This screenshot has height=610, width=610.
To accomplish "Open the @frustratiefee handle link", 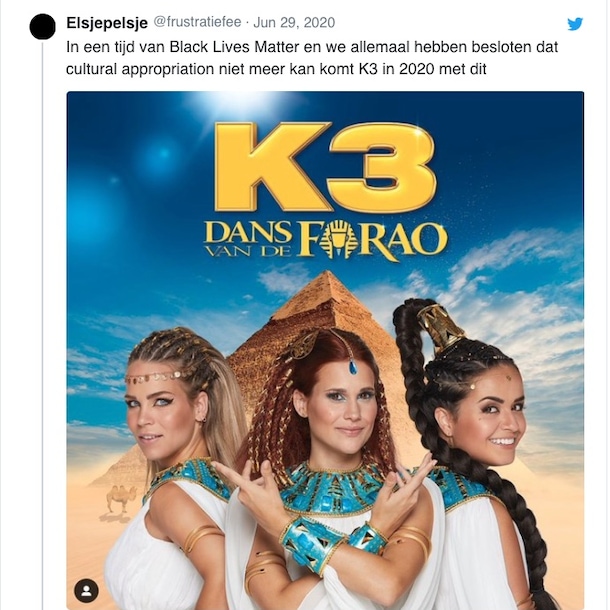I will (x=197, y=22).
